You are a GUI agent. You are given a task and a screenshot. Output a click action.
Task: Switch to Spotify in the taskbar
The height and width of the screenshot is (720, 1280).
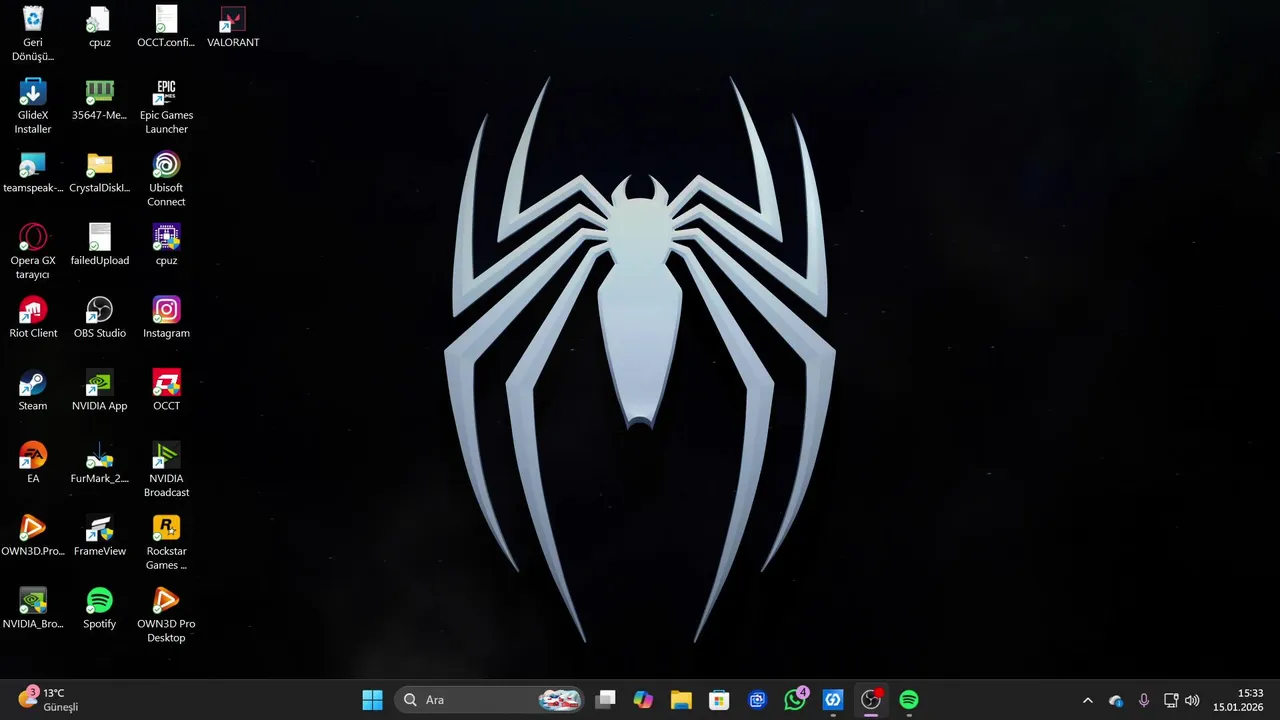tap(909, 700)
